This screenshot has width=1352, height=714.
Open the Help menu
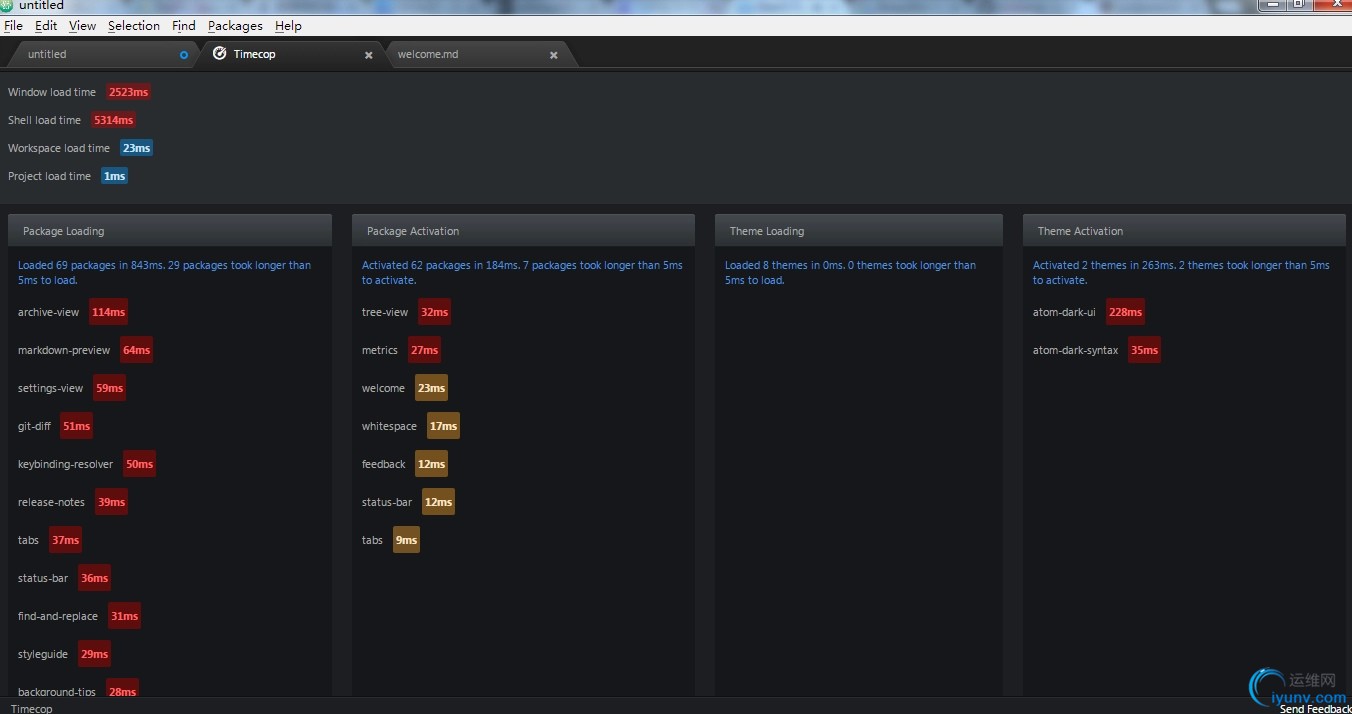point(288,26)
